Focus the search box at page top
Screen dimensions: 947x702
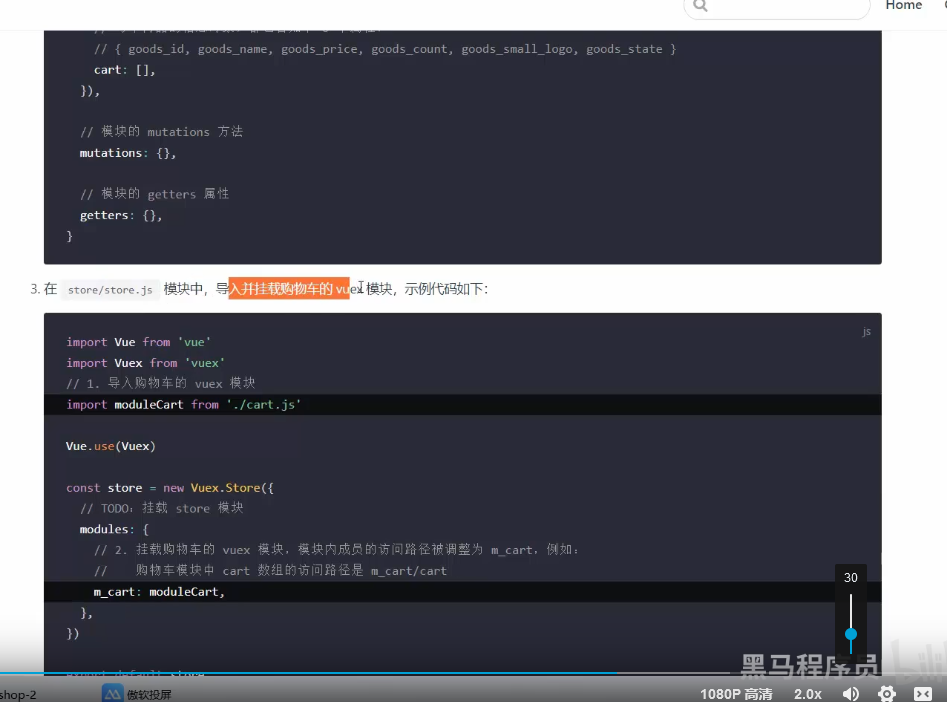[x=777, y=7]
